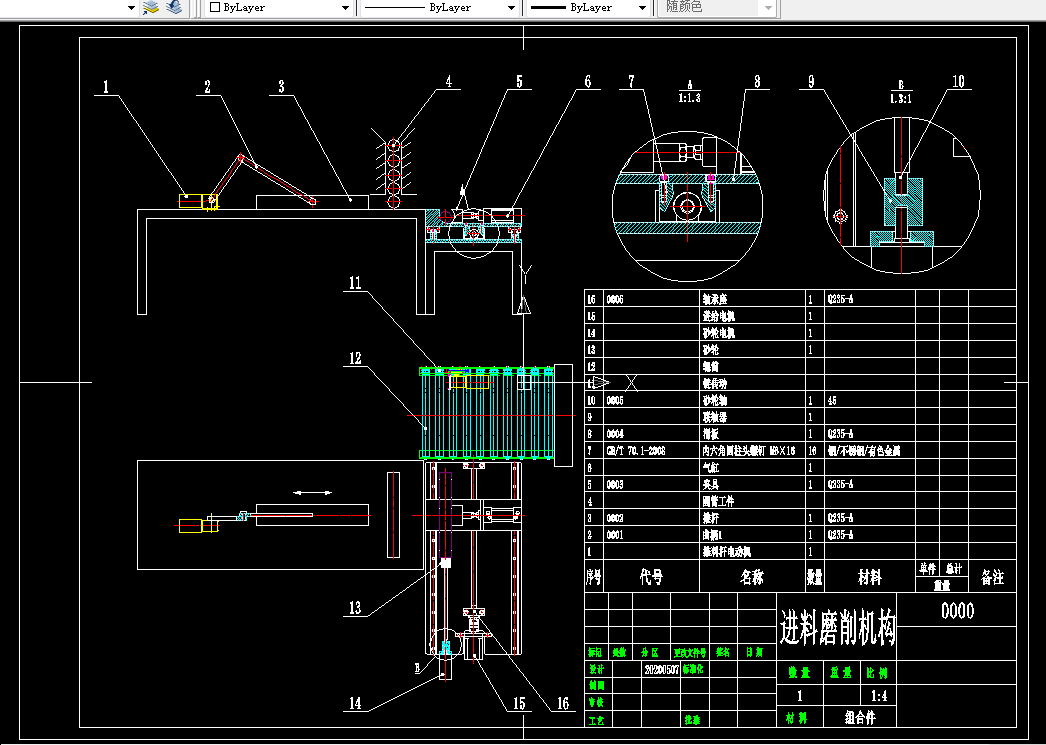Click the thick lineweight preview sample
Screen dimensions: 1046x745
[x=548, y=8]
